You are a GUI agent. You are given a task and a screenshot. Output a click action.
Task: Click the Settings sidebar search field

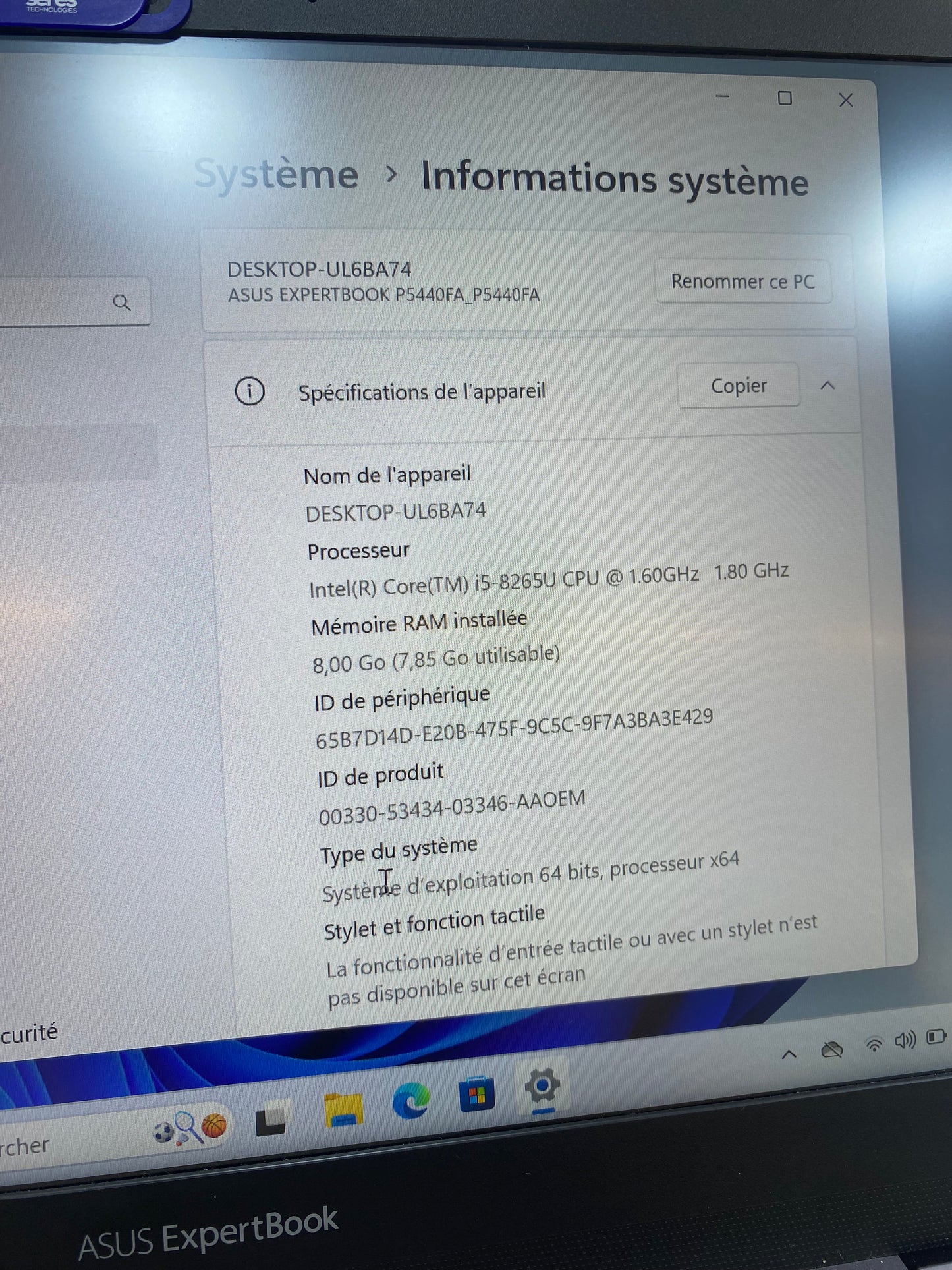pyautogui.click(x=59, y=301)
